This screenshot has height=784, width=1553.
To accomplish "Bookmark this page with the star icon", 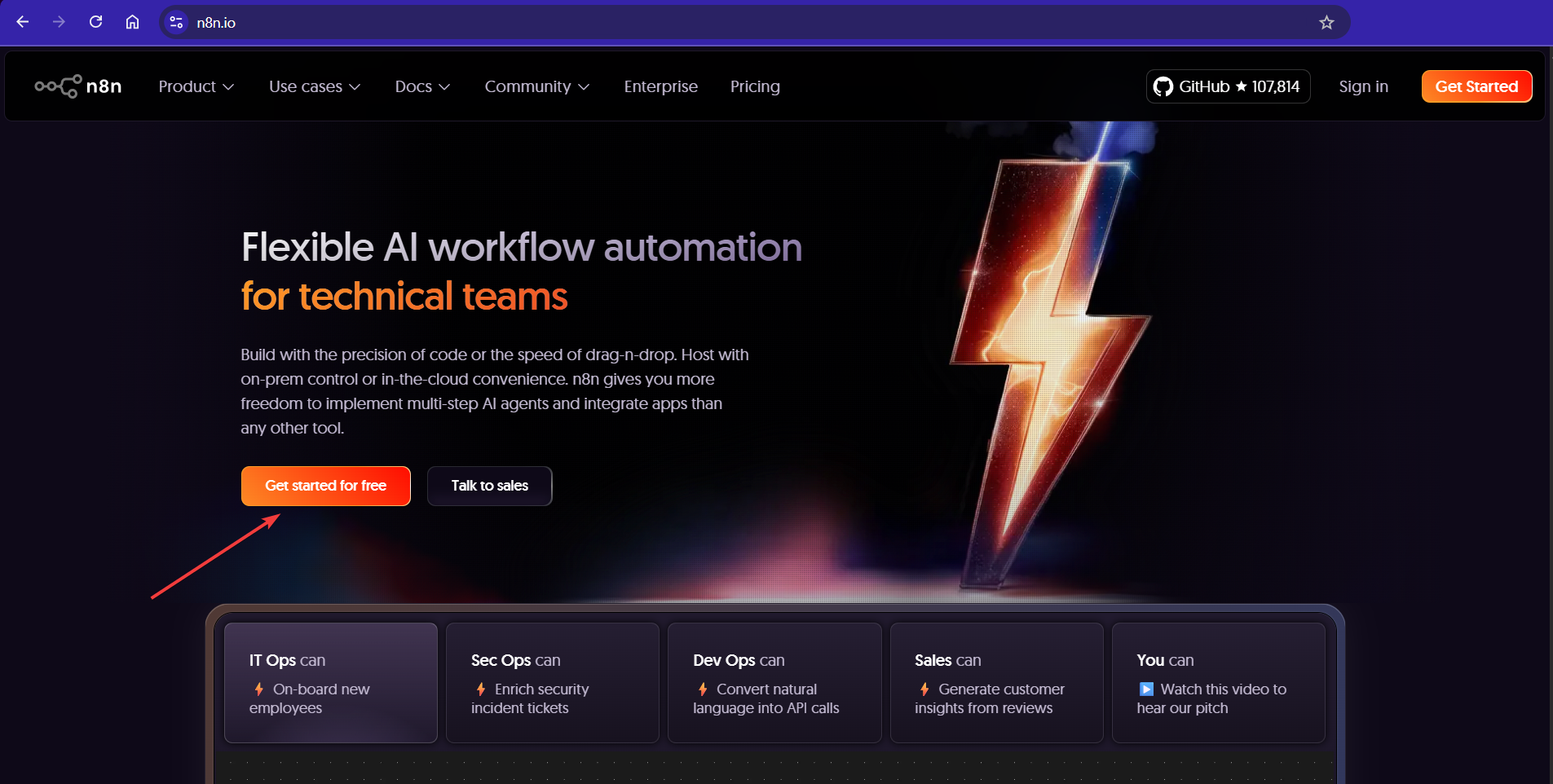I will click(x=1328, y=22).
